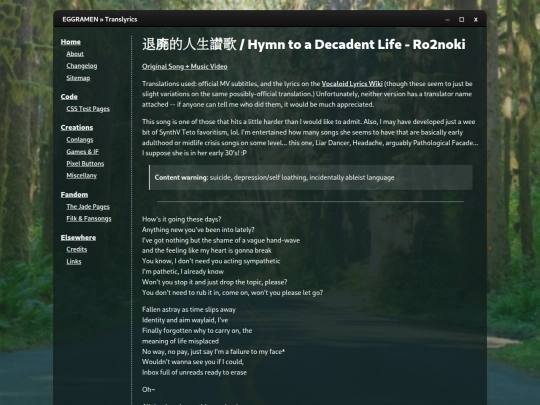This screenshot has width=540, height=405.
Task: Click lyric 'meaning of life misplaced'
Action: 180,341
